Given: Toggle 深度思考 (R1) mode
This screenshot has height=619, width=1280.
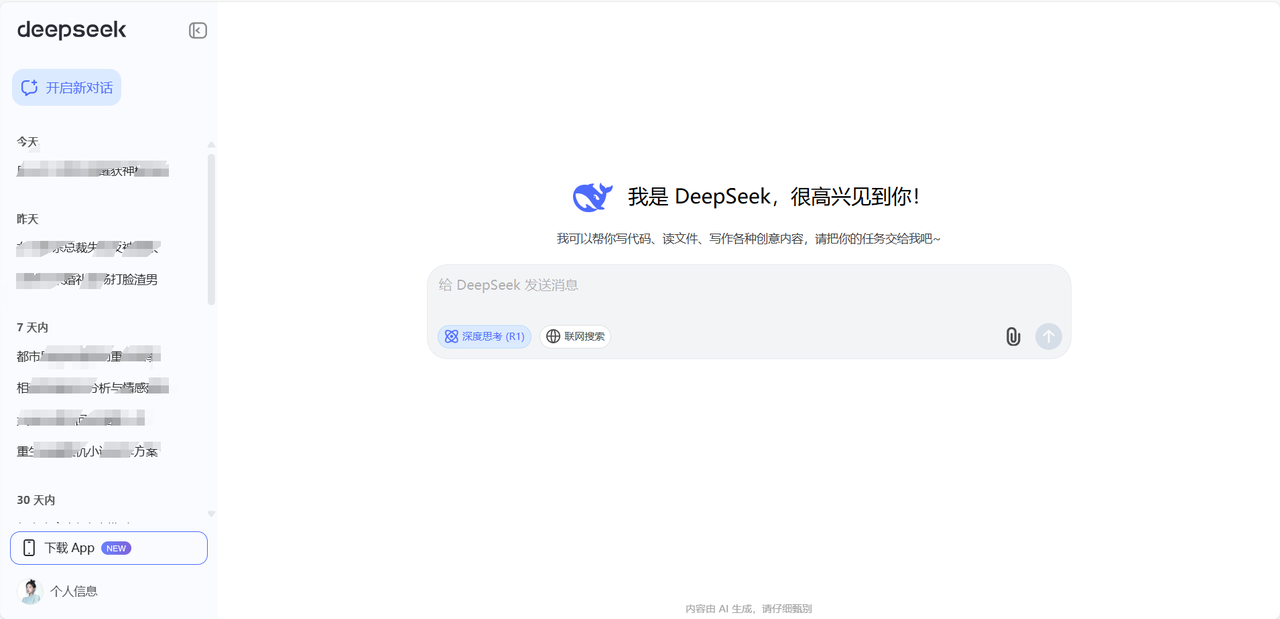Looking at the screenshot, I should click(485, 337).
